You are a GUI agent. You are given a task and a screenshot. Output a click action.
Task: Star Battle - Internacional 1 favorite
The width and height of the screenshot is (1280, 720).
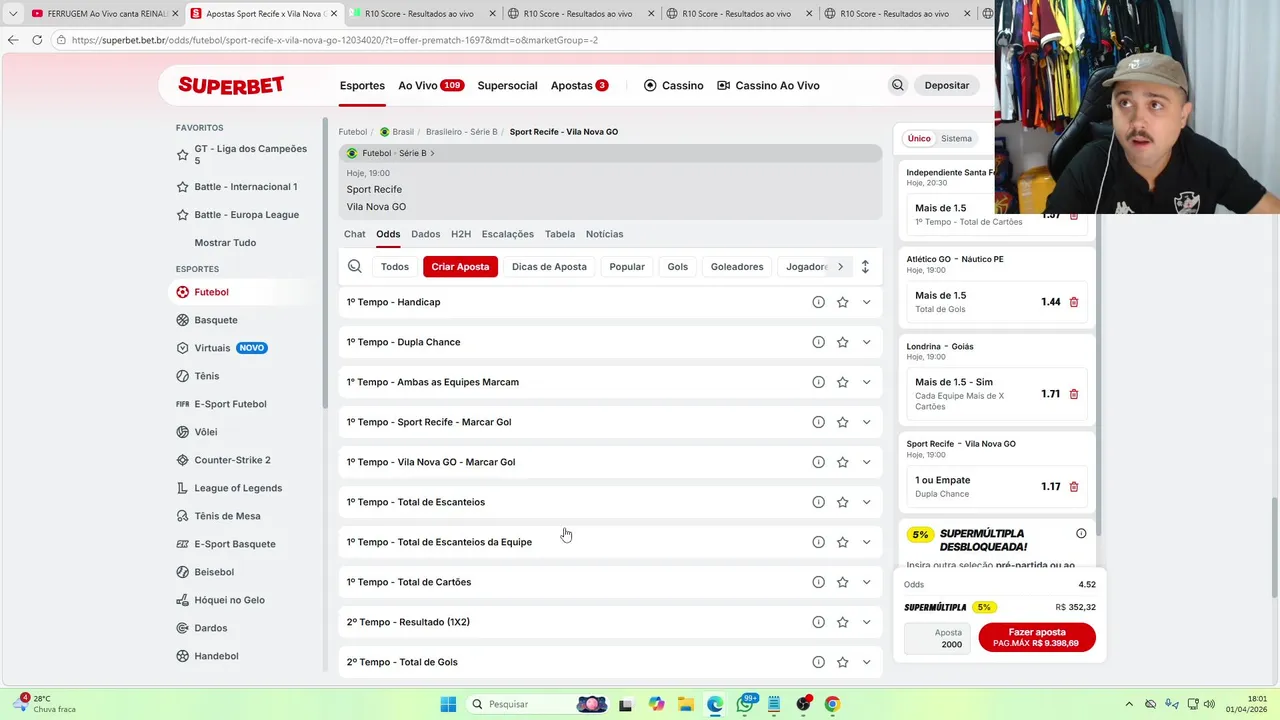[x=182, y=187]
